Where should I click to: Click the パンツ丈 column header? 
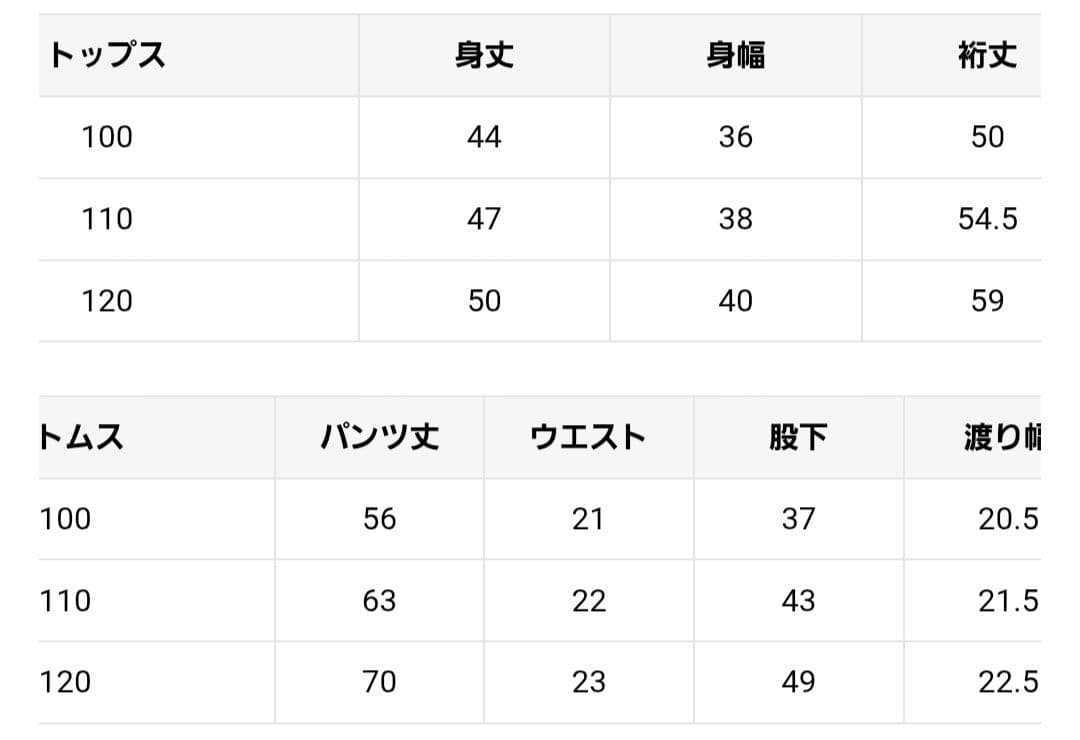pos(380,437)
